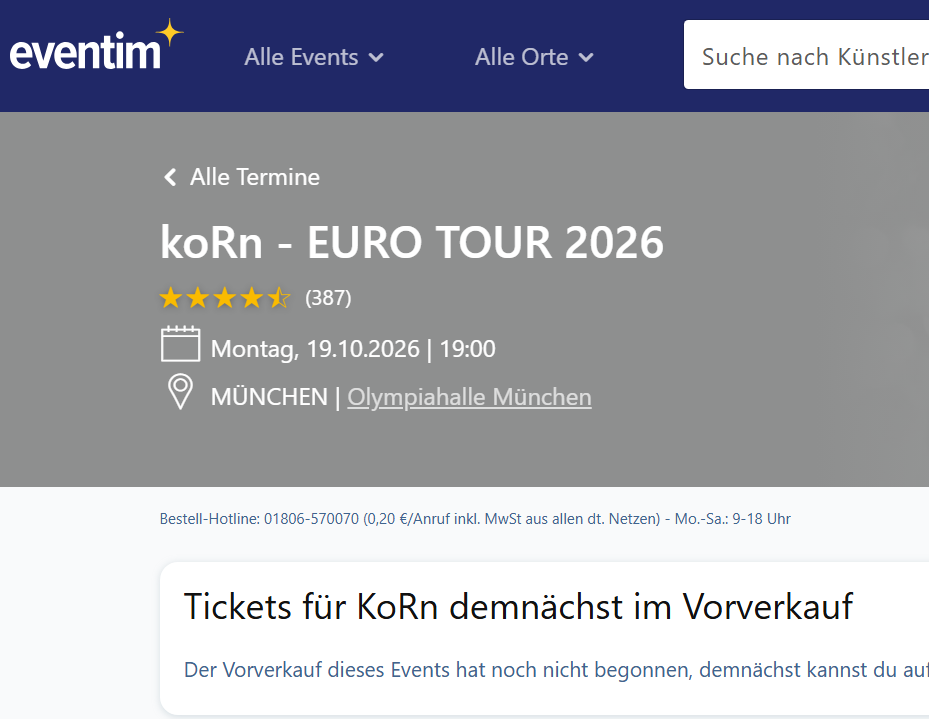
Task: Click the location pin icon
Action: [180, 391]
